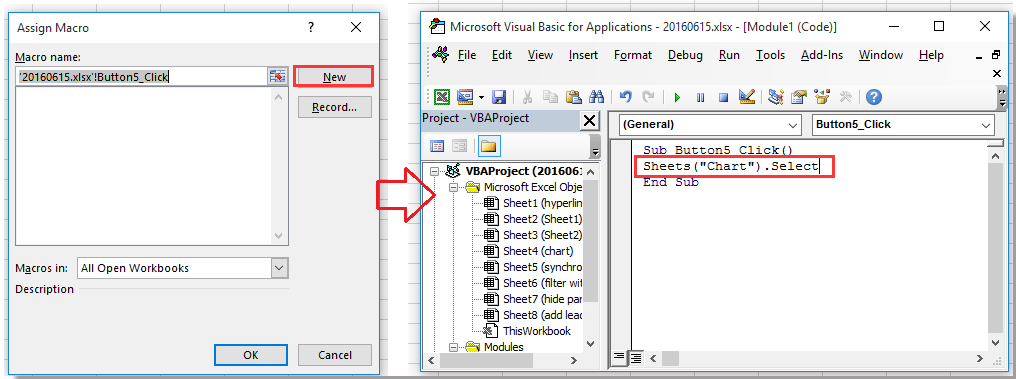
Task: Collapse Microsoft Excel Objects folder
Action: point(454,187)
